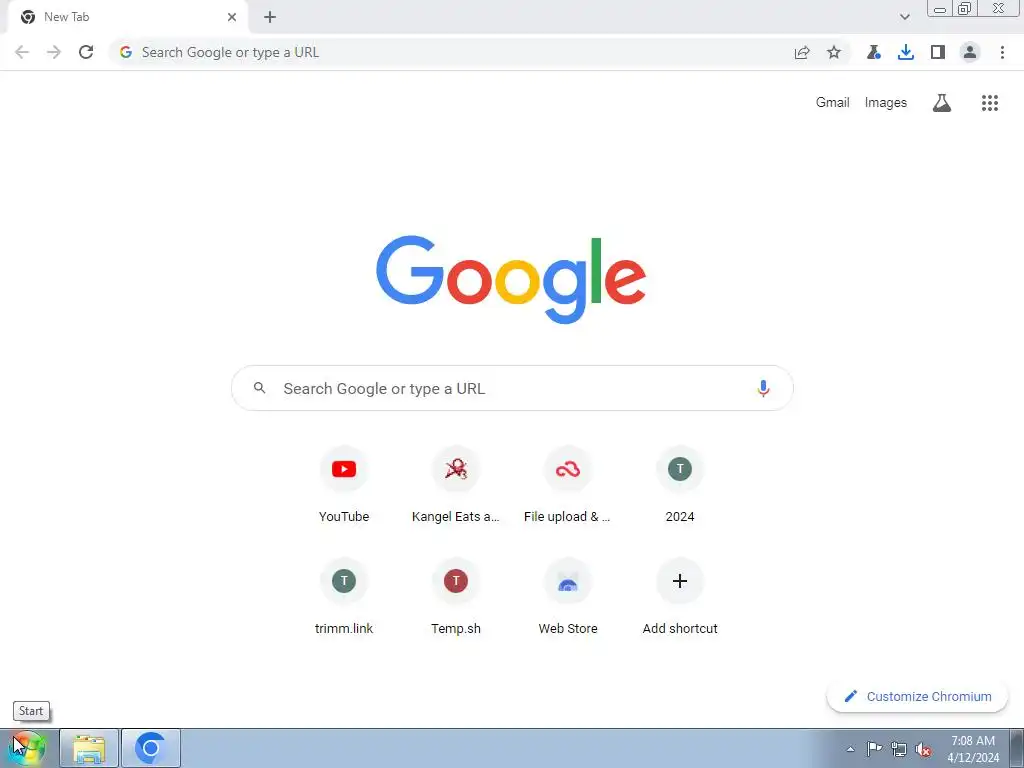This screenshot has height=768, width=1024.
Task: Click into the Google search box
Action: (x=512, y=388)
